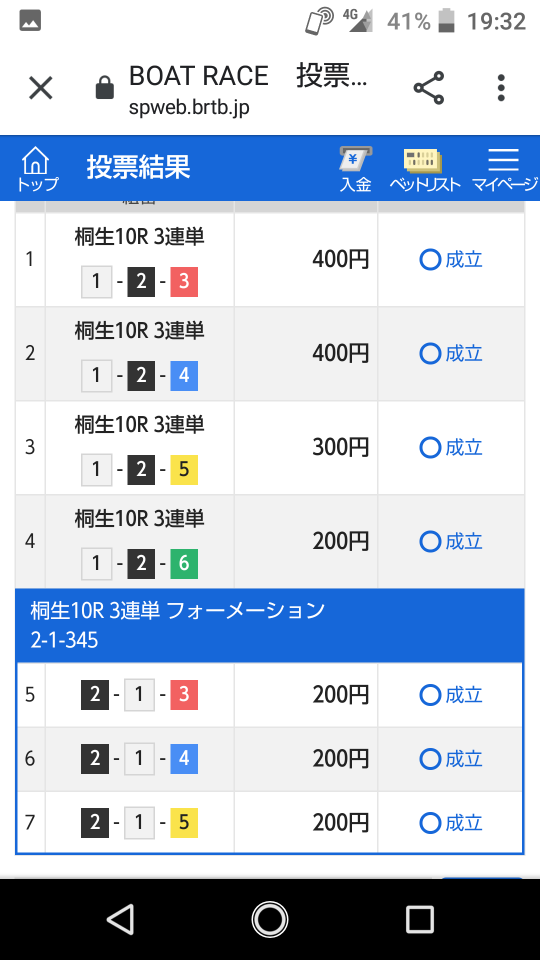Tap the browser share icon
The width and height of the screenshot is (540, 960).
[x=429, y=88]
